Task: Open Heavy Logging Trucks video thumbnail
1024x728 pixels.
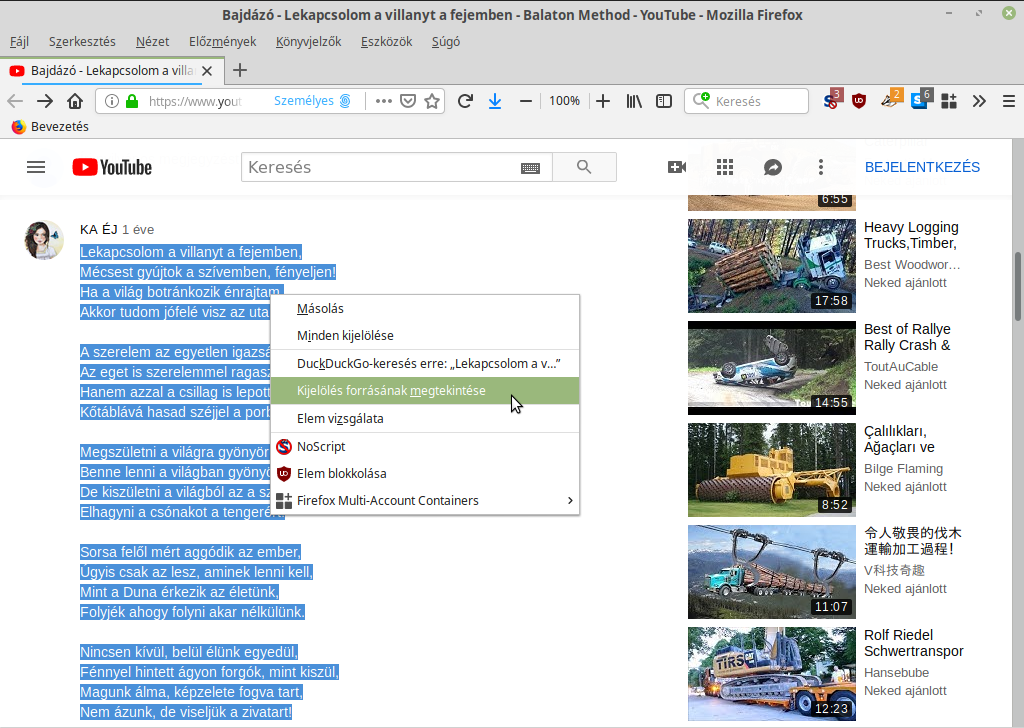Action: [771, 266]
